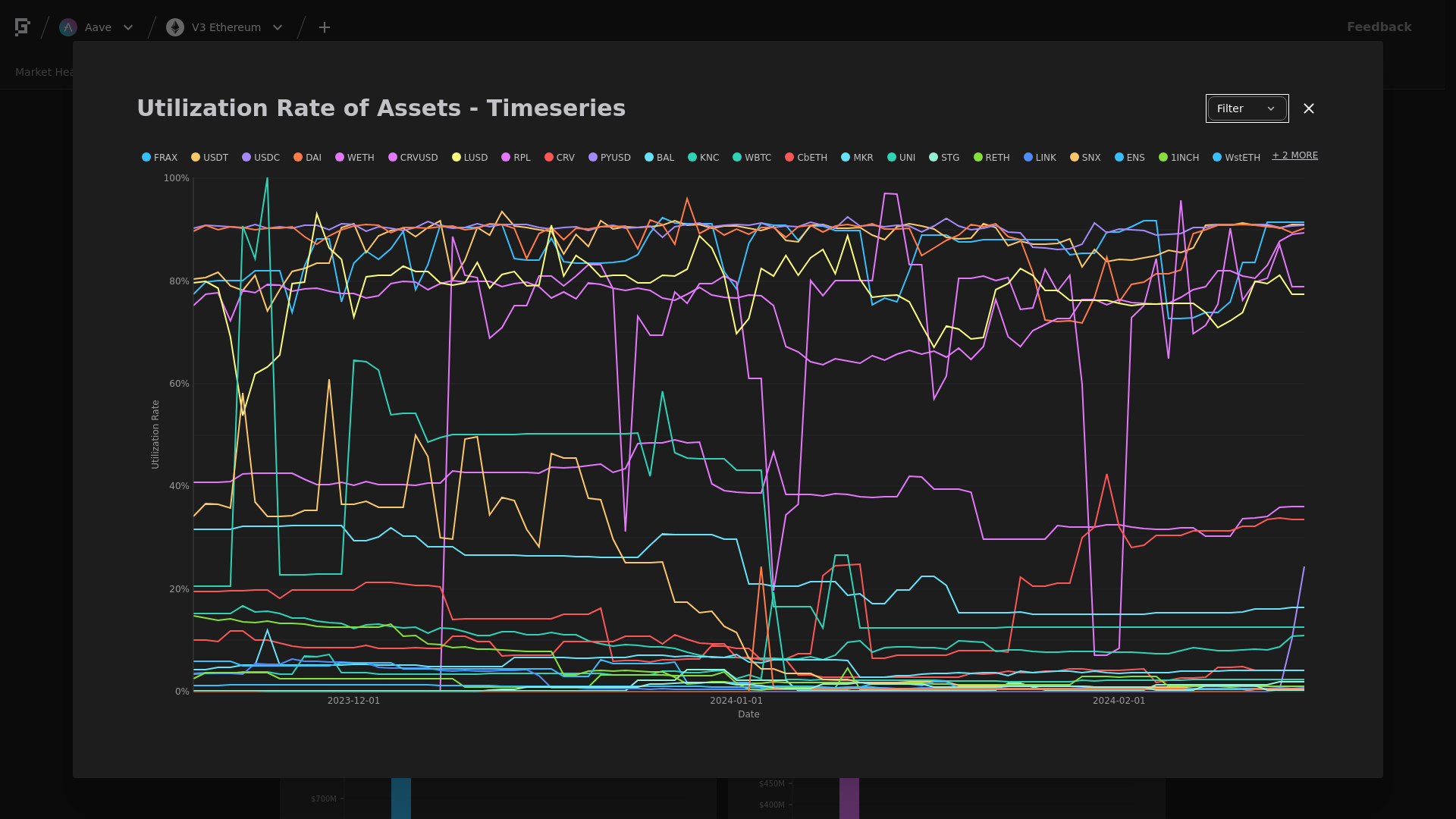The width and height of the screenshot is (1456, 819).
Task: Select MKR legend entry
Action: [x=858, y=158]
